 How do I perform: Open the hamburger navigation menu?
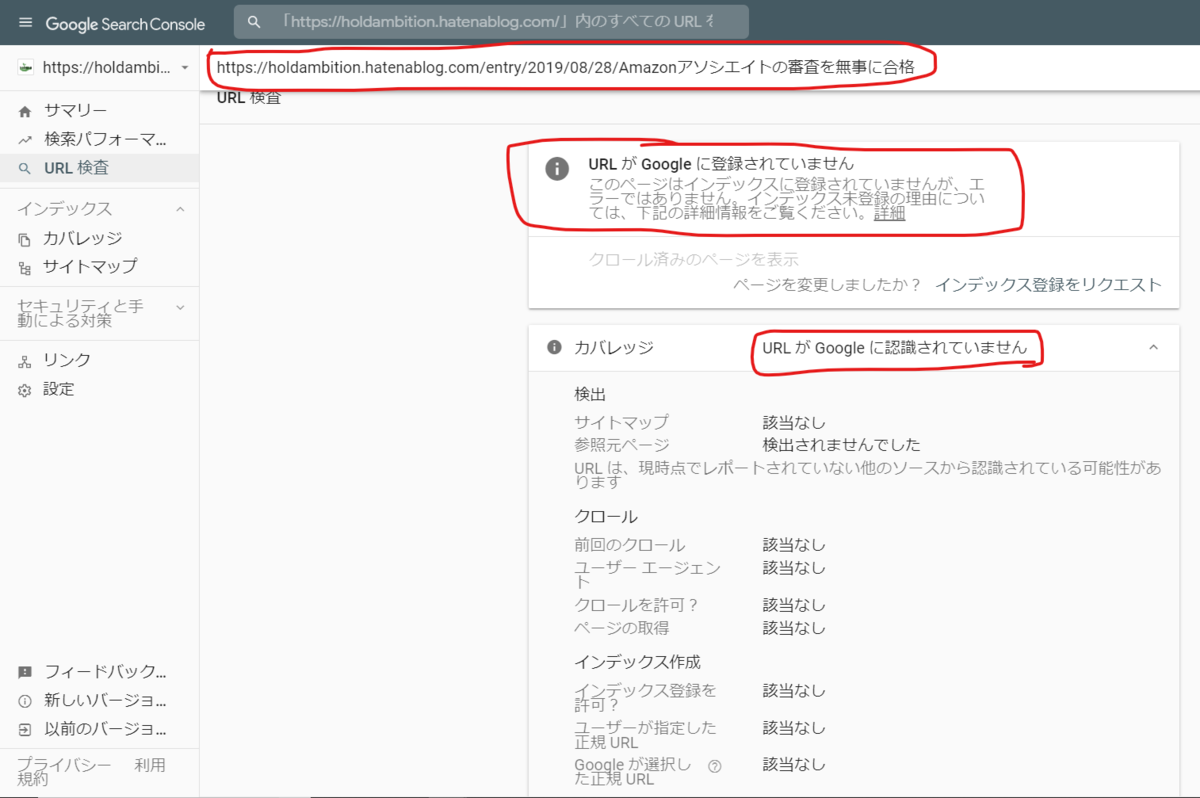(25, 22)
